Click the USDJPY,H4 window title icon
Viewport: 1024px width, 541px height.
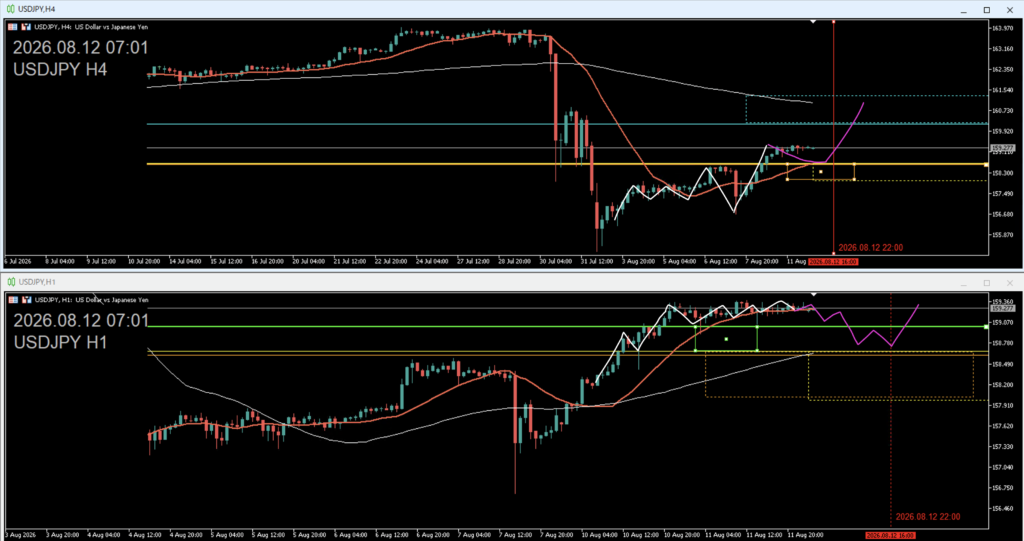[10, 9]
